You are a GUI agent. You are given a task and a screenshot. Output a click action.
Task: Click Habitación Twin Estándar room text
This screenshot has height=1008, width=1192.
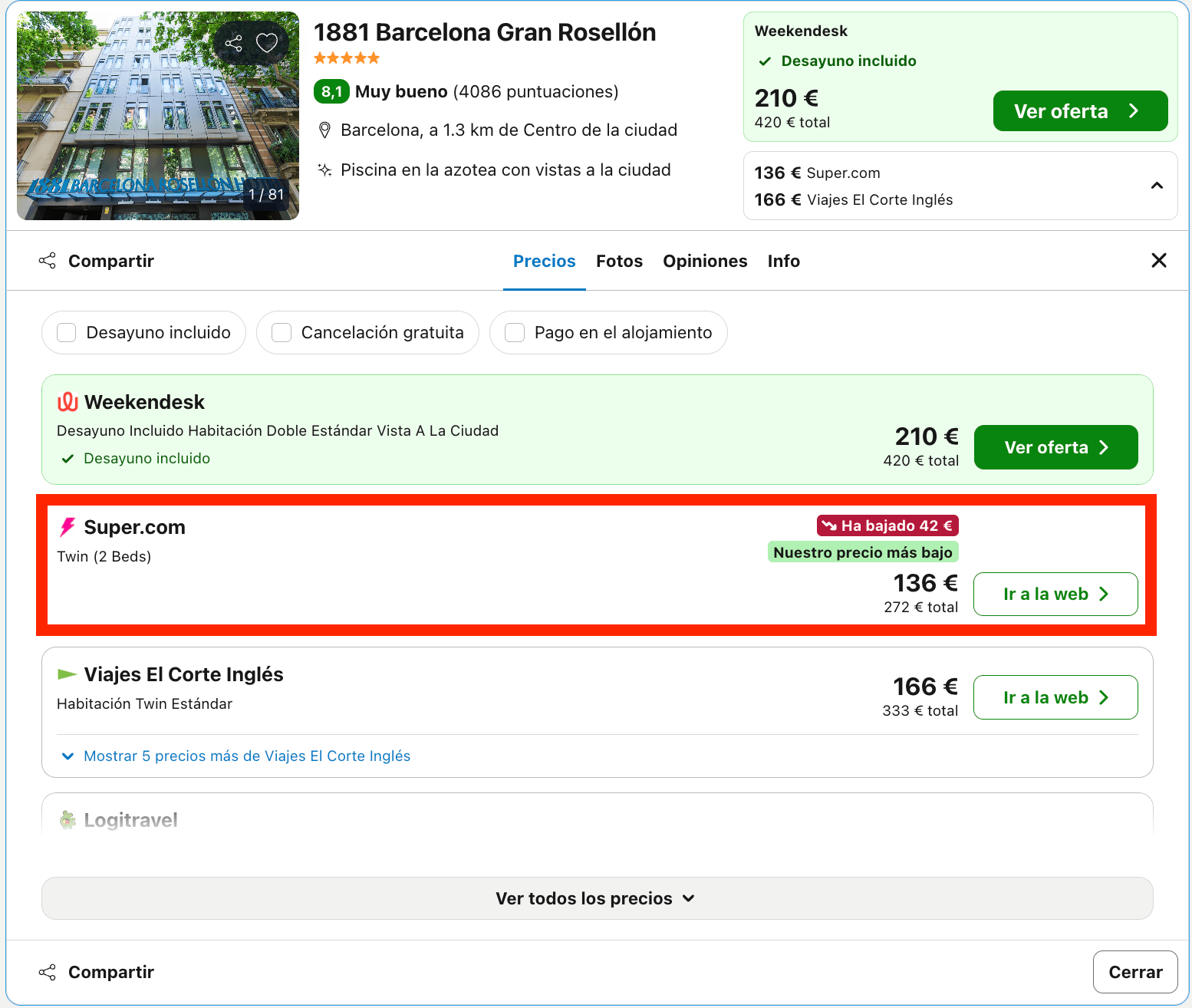click(145, 704)
